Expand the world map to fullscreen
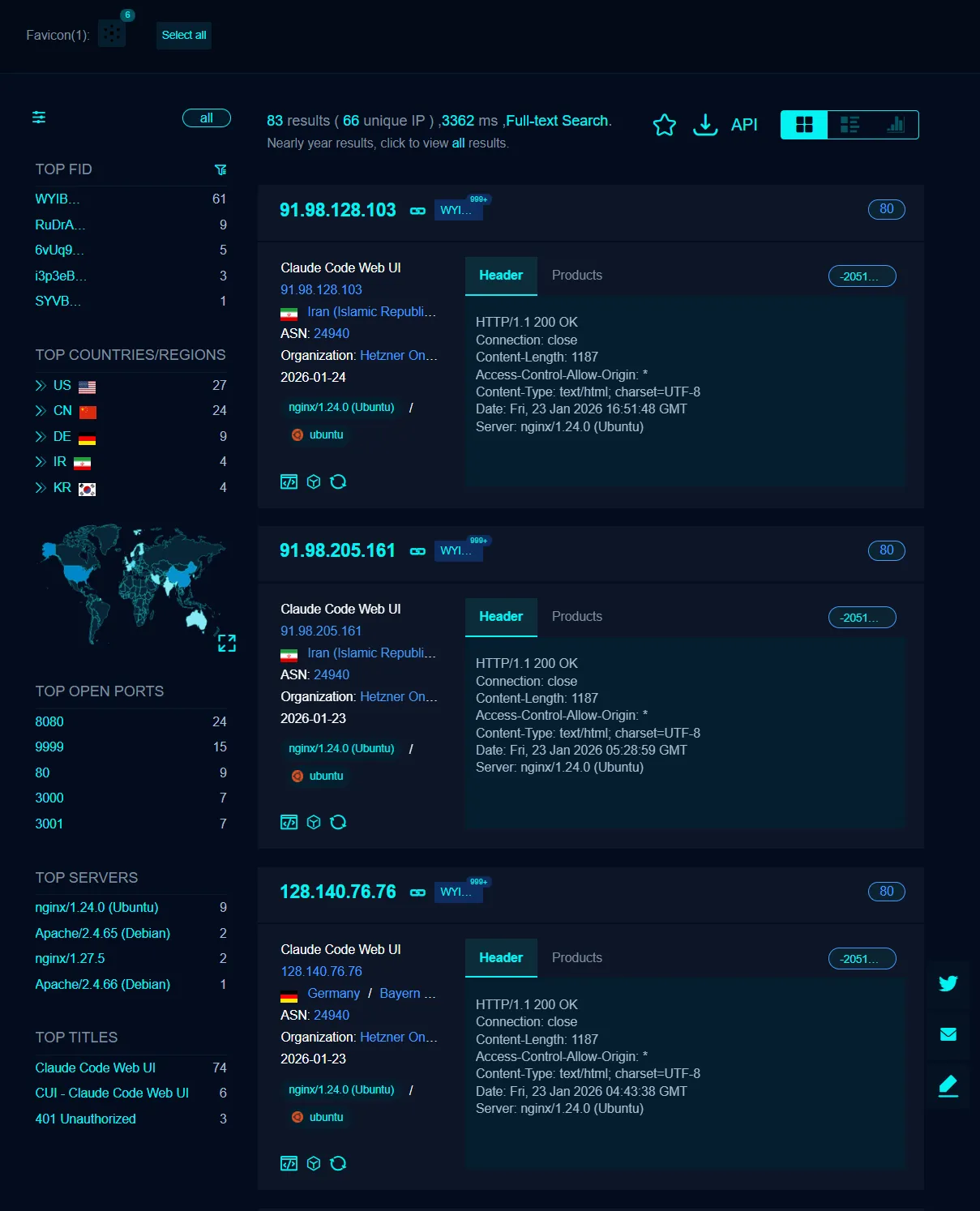The width and height of the screenshot is (980, 1211). tap(227, 643)
